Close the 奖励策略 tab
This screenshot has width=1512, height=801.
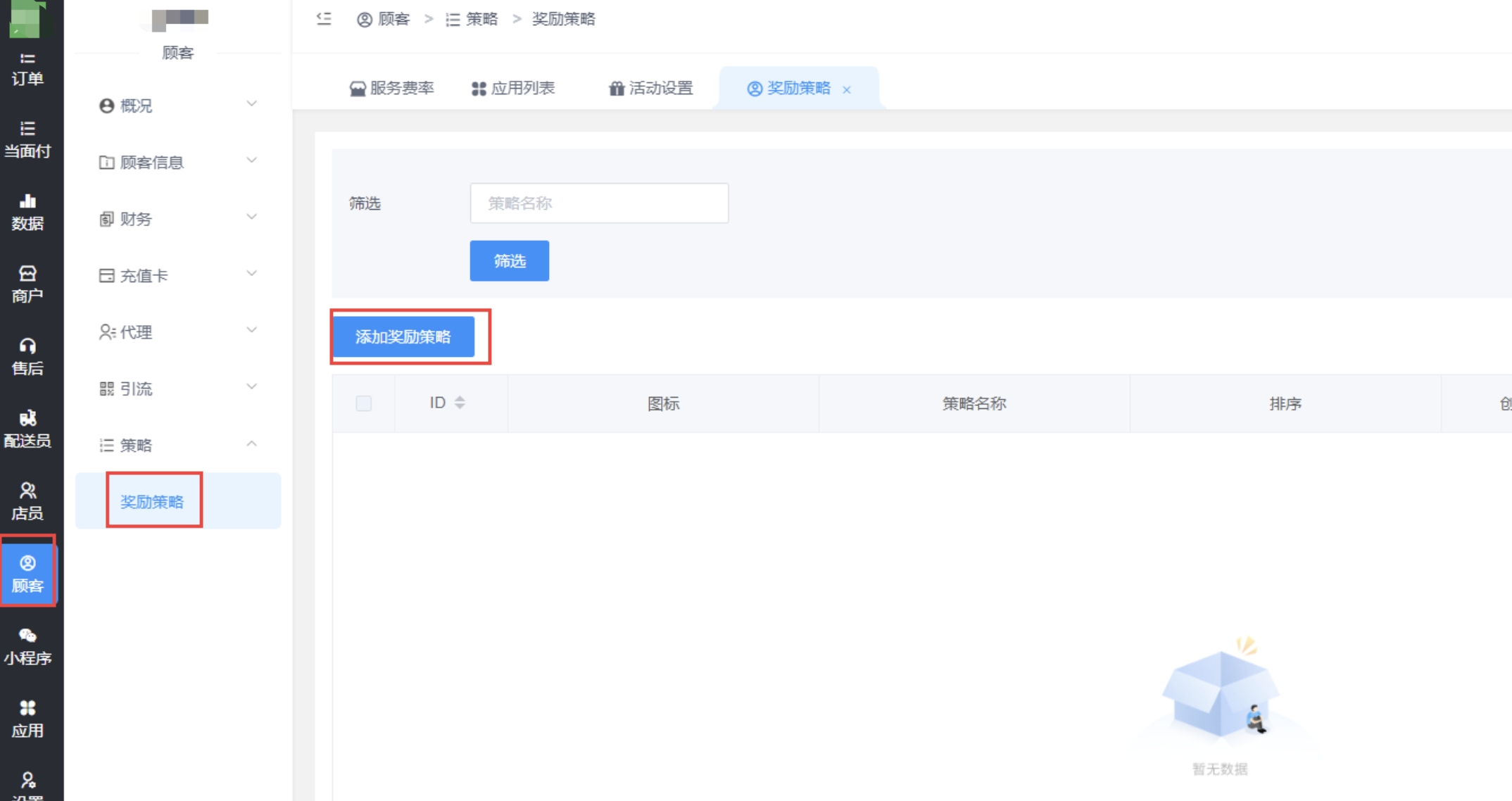pos(847,89)
